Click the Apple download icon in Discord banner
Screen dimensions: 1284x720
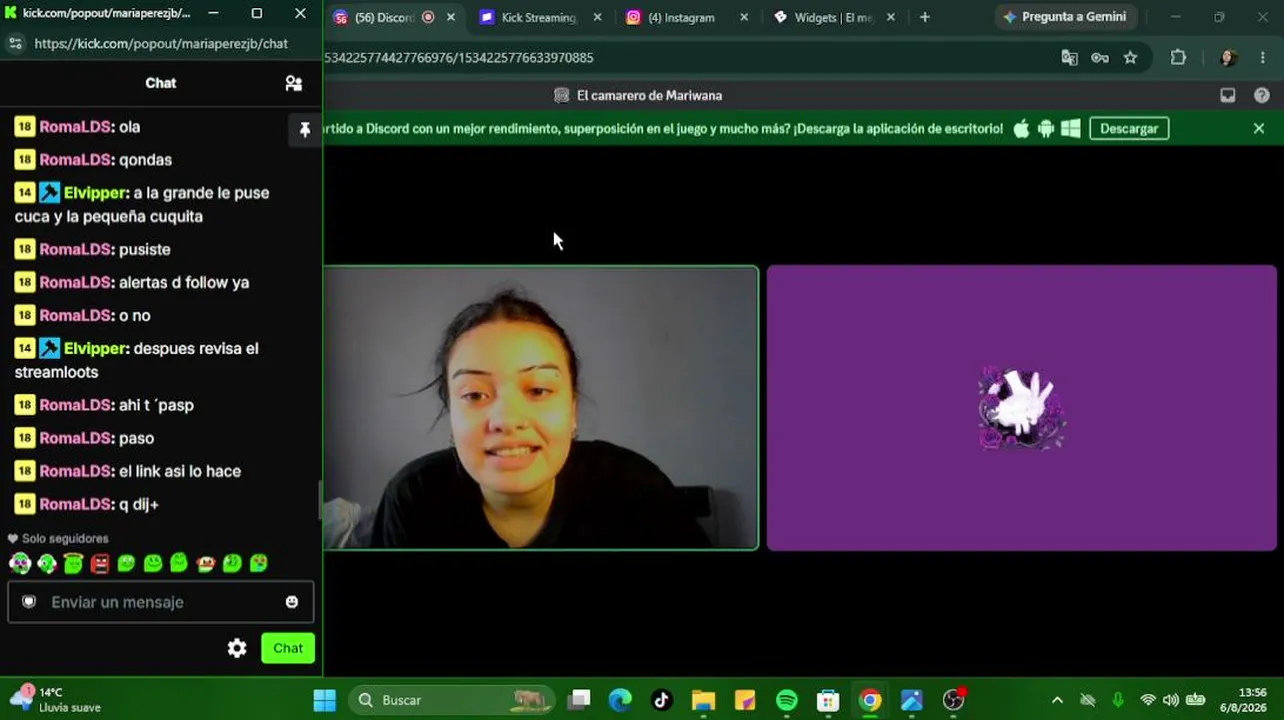(1021, 129)
